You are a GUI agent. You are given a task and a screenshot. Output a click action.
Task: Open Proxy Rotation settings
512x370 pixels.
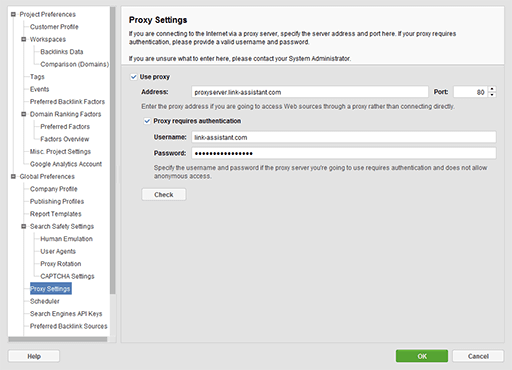61,264
